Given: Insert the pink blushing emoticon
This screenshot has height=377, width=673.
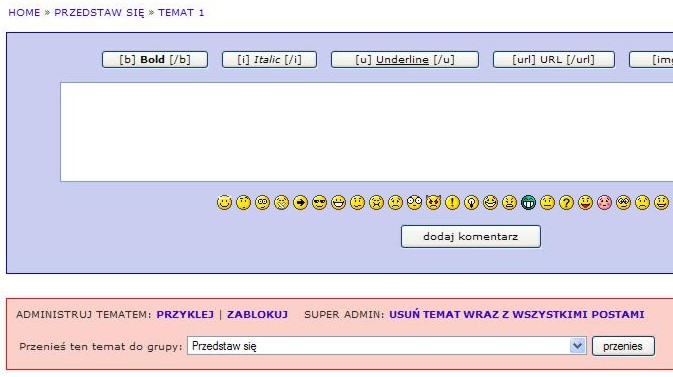Looking at the screenshot, I should coord(604,202).
